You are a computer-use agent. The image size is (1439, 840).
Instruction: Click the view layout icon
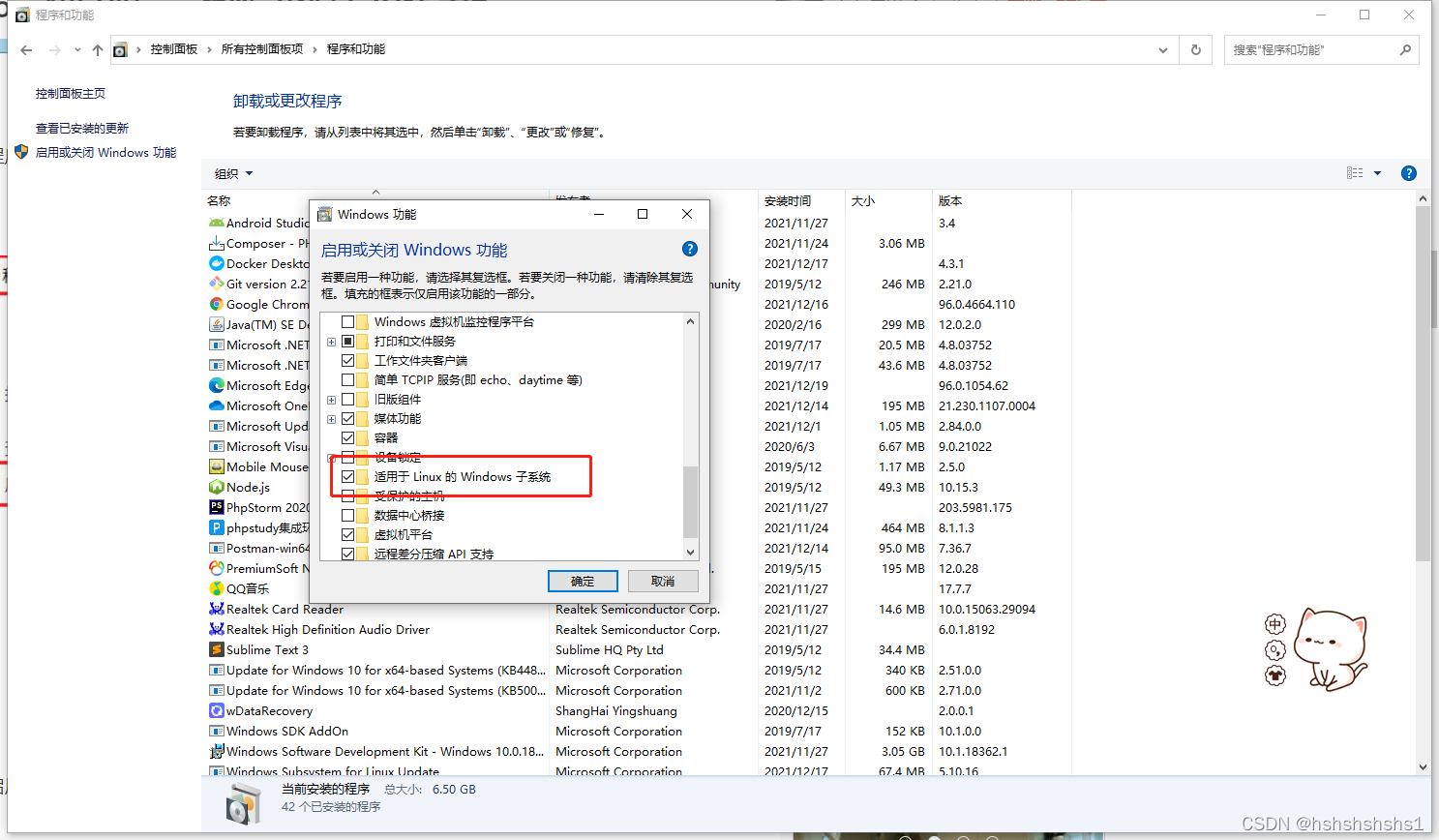(x=1355, y=173)
